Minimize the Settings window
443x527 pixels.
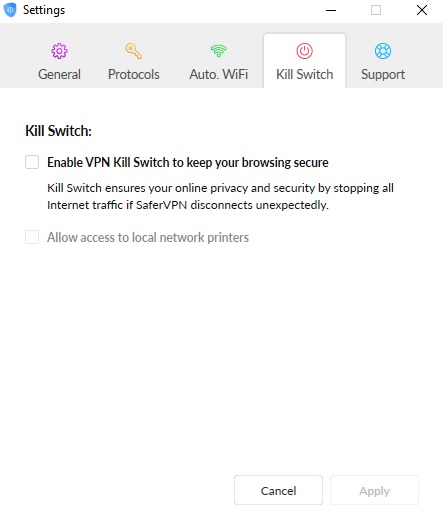coord(331,10)
